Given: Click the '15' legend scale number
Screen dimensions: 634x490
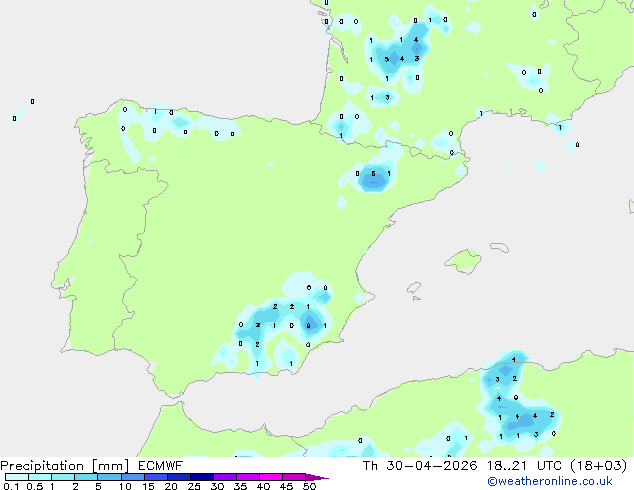Looking at the screenshot, I should pyautogui.click(x=148, y=486).
